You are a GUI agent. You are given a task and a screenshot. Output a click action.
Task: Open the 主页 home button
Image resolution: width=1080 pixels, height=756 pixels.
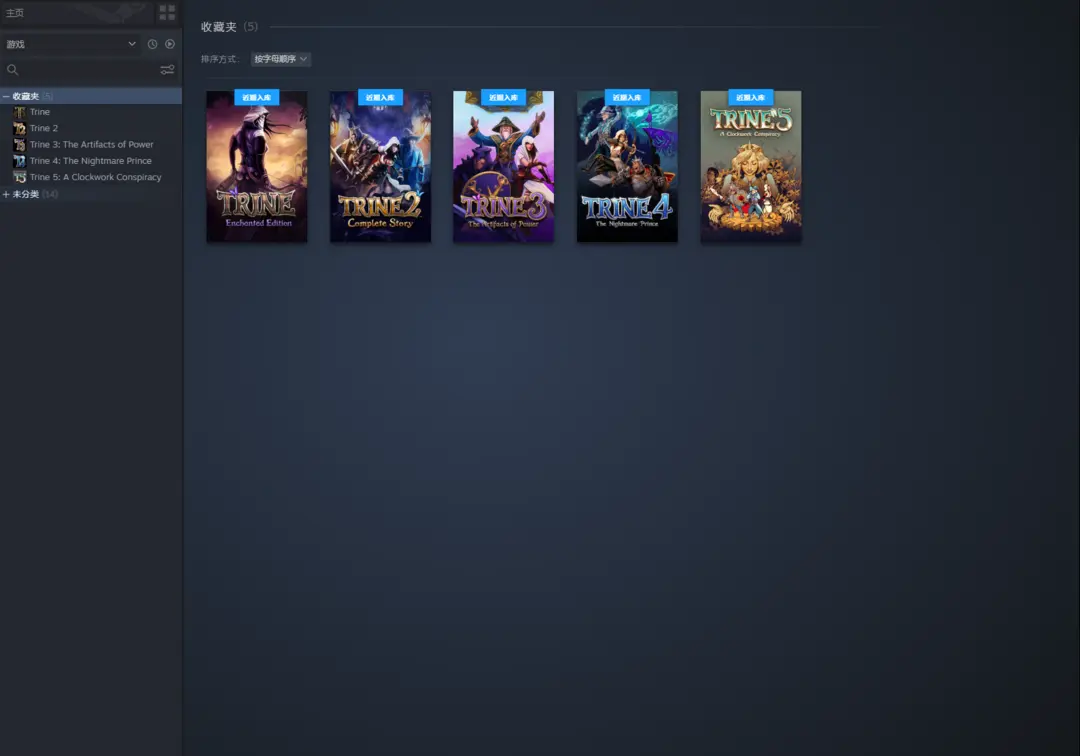point(76,12)
